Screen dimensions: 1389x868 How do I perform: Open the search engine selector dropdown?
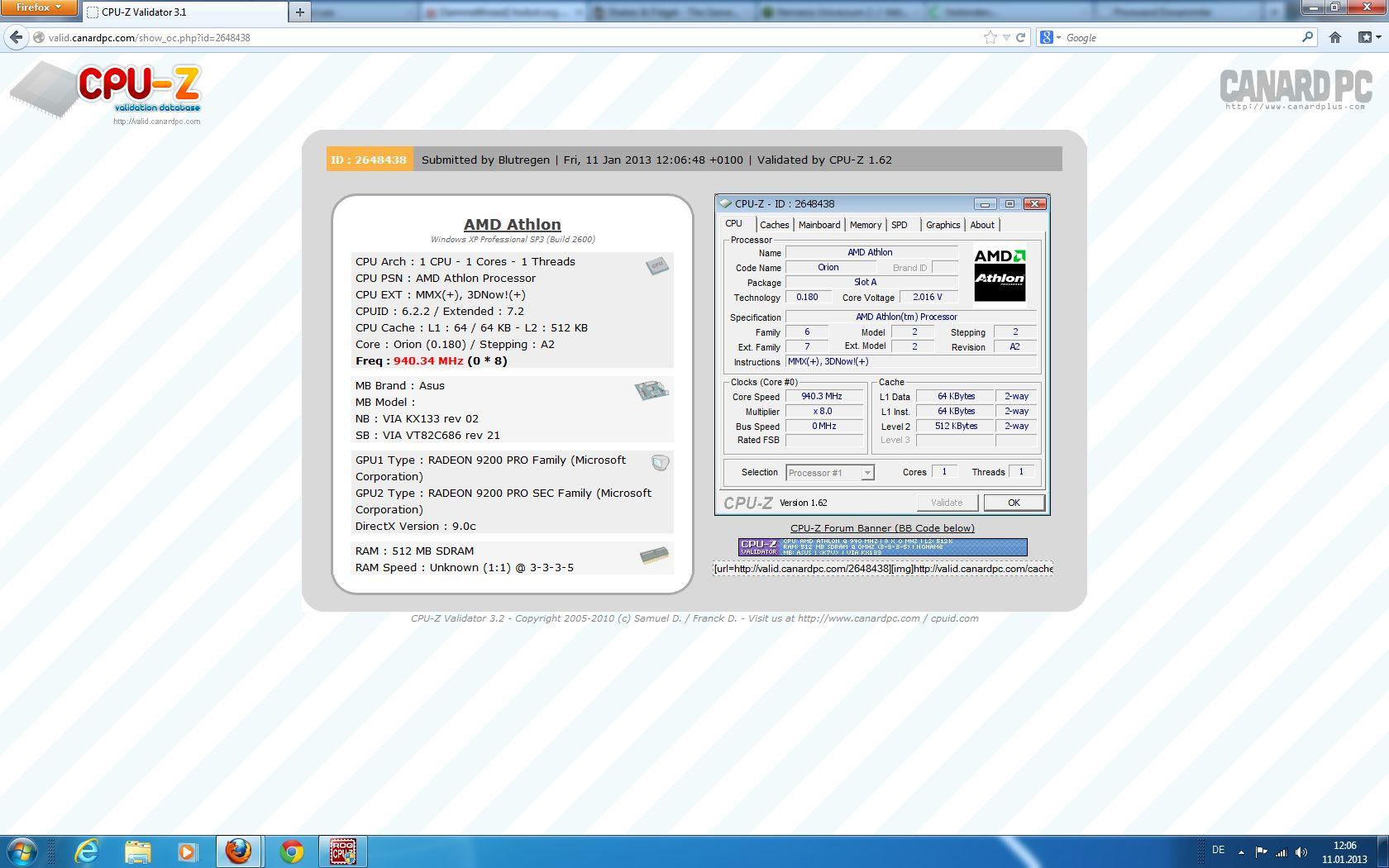(1050, 37)
